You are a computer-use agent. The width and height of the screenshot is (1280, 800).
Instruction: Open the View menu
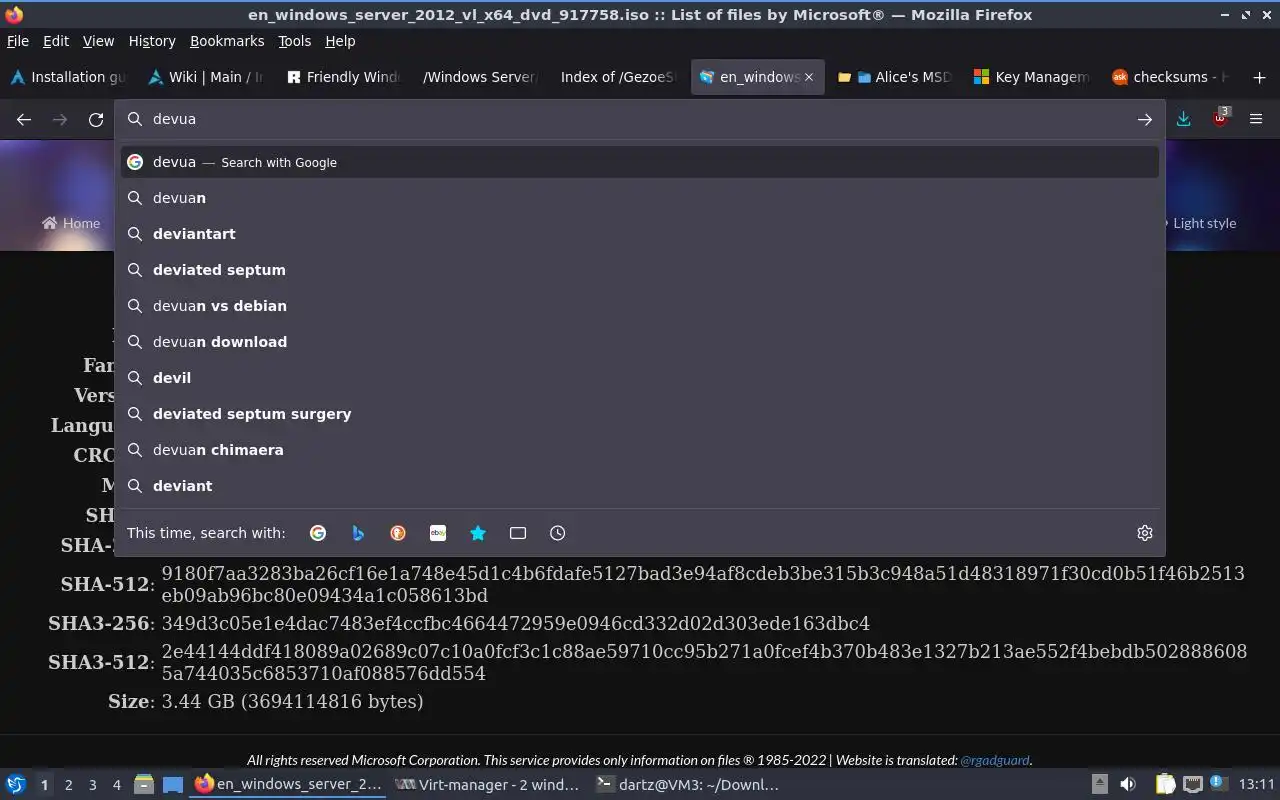(98, 41)
